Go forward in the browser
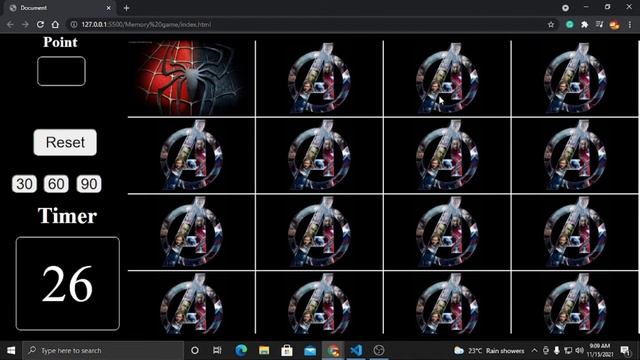Image resolution: width=640 pixels, height=360 pixels. click(25, 24)
